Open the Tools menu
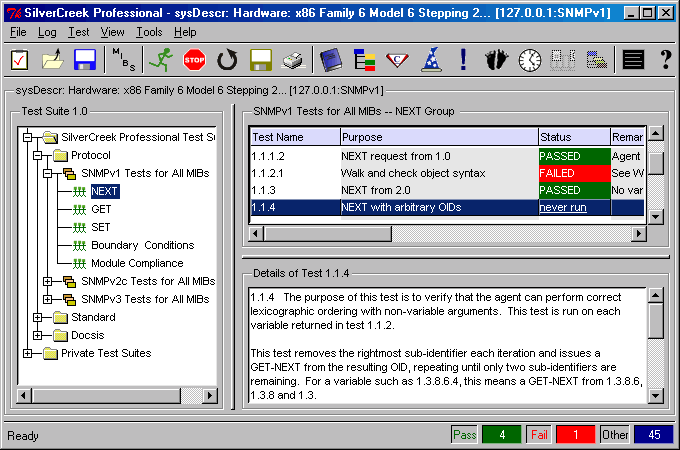The height and width of the screenshot is (450, 680). (x=149, y=32)
